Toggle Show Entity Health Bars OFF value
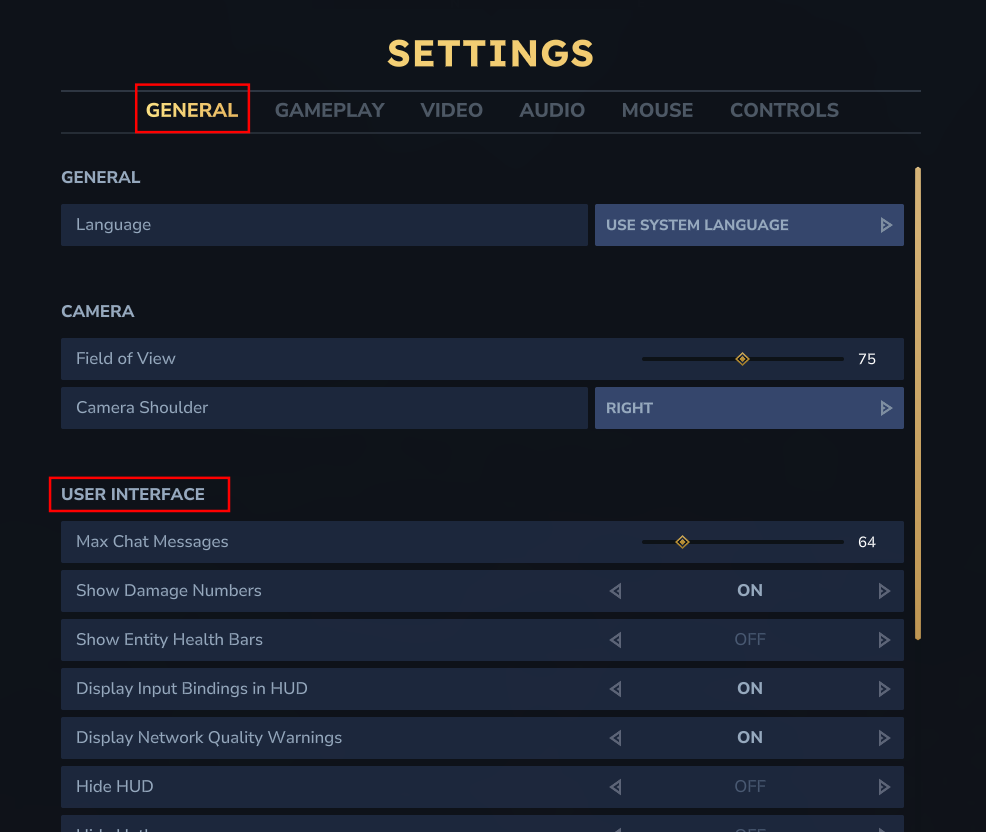This screenshot has height=832, width=986. (749, 640)
